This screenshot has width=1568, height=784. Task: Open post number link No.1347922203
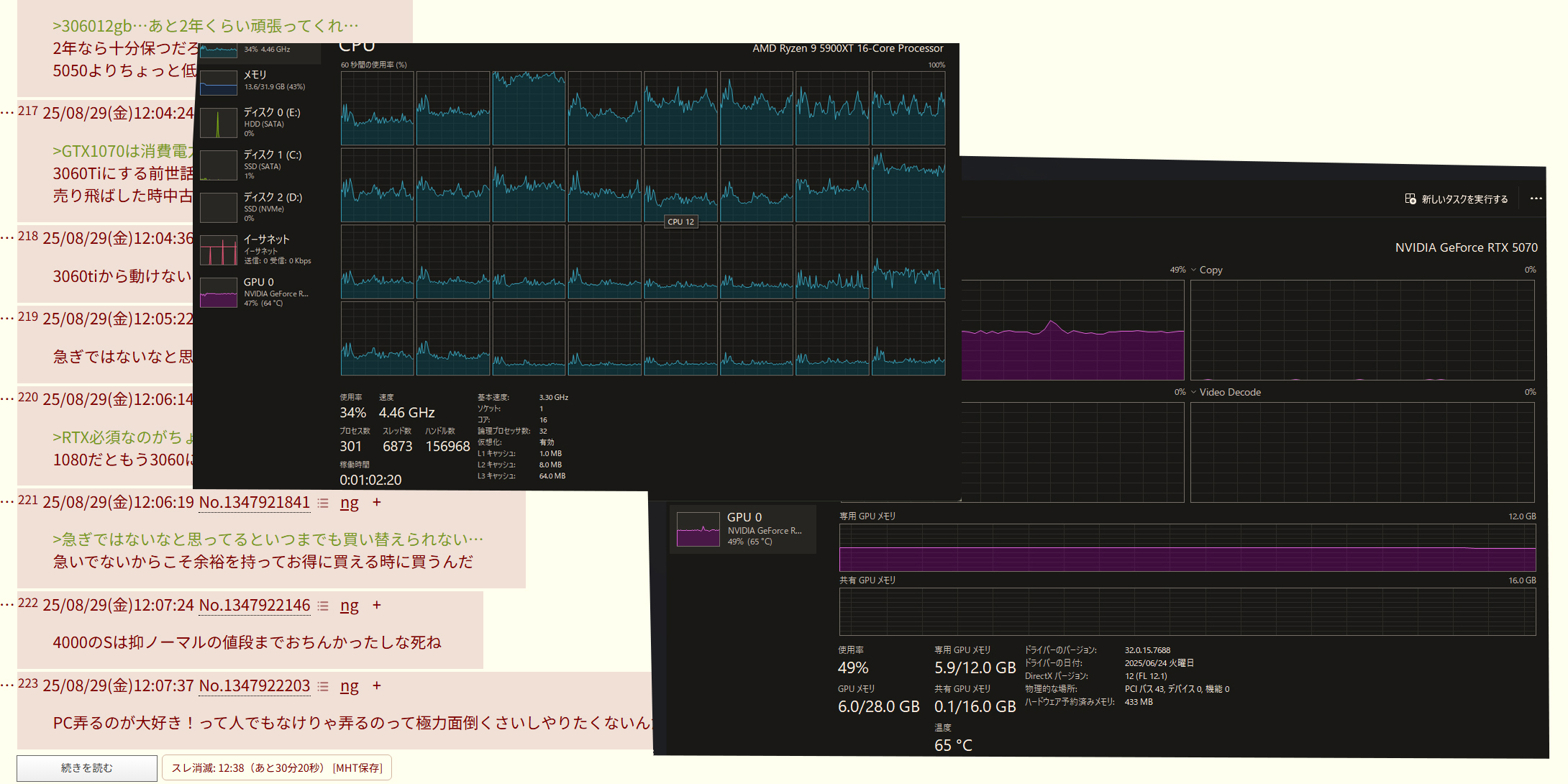(x=254, y=686)
